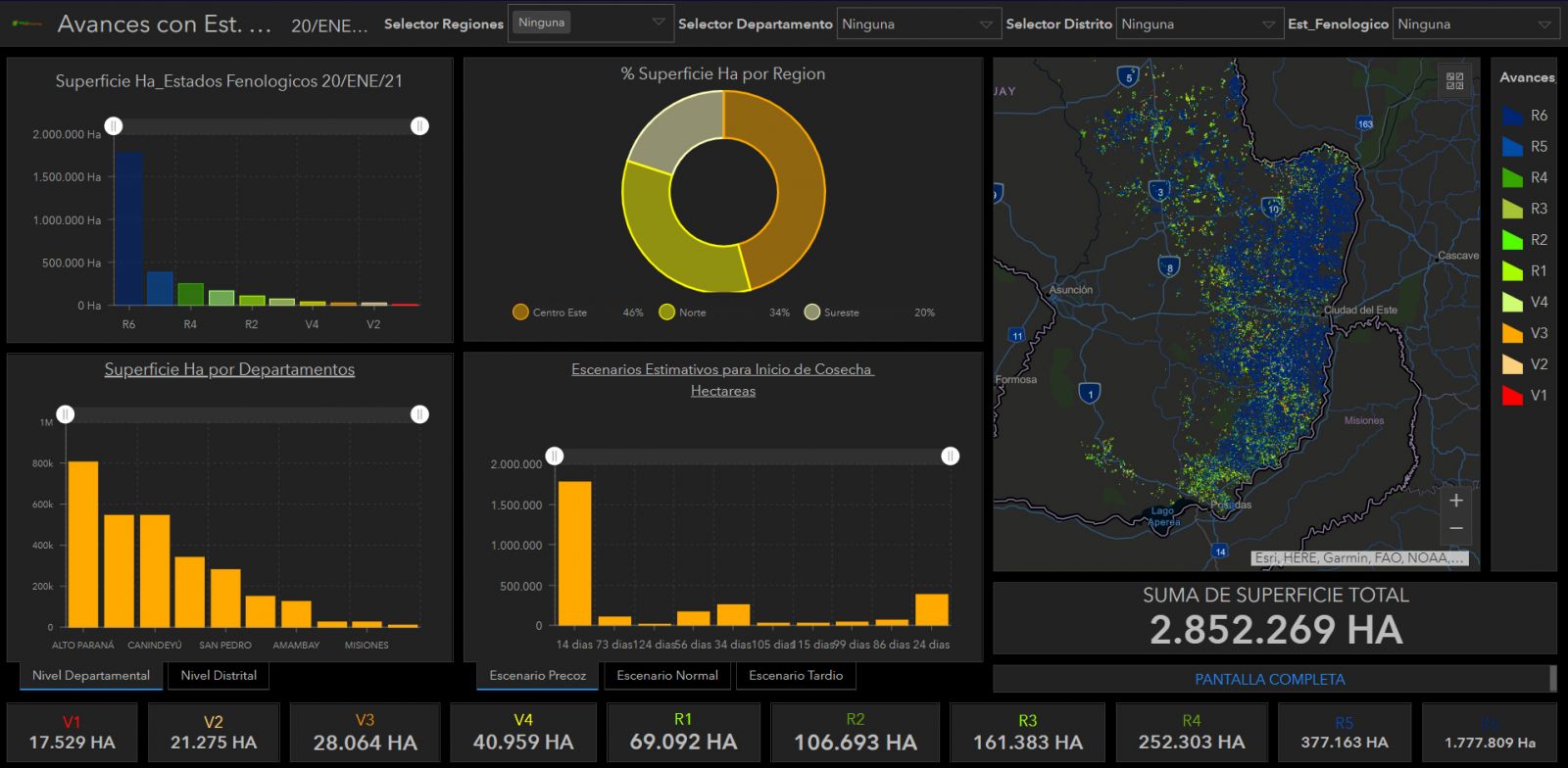Grab the left range handle of Departamentos chart

tap(66, 414)
